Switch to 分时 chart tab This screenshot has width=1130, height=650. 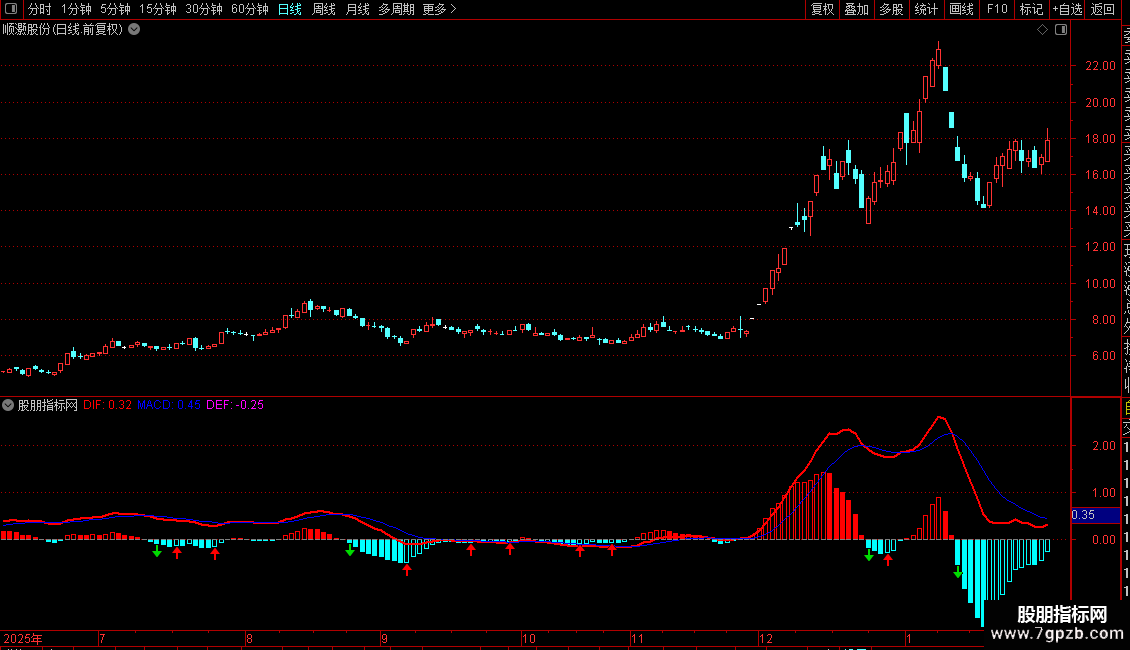[40, 9]
